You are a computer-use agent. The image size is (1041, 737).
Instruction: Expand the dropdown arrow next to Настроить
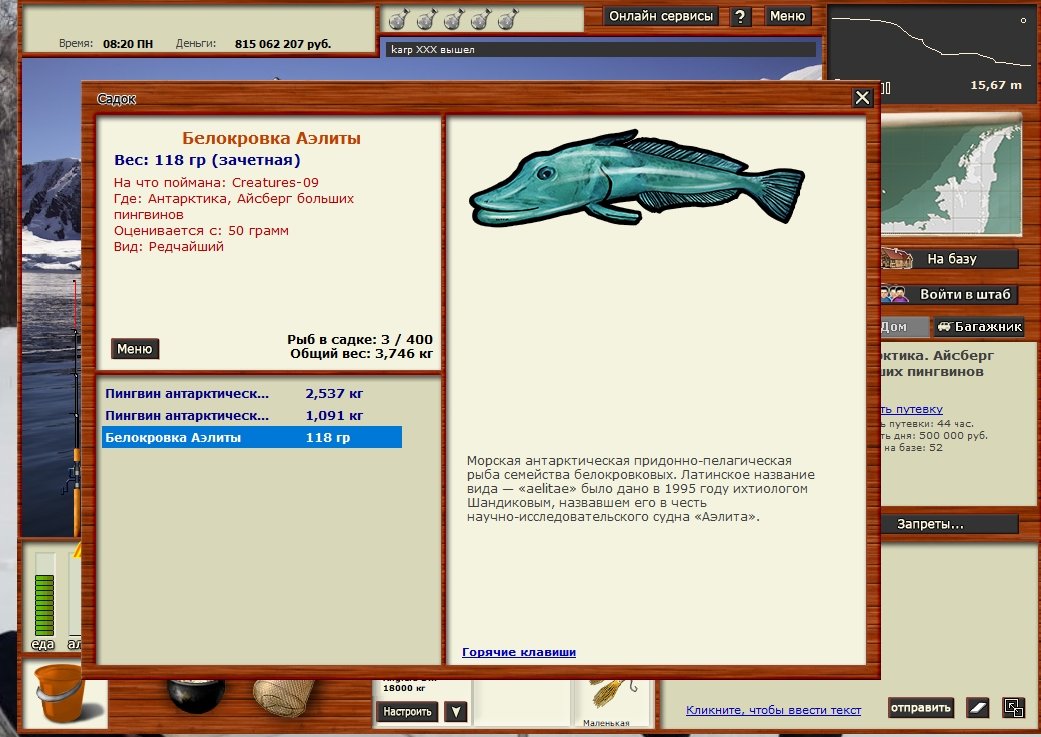[455, 712]
